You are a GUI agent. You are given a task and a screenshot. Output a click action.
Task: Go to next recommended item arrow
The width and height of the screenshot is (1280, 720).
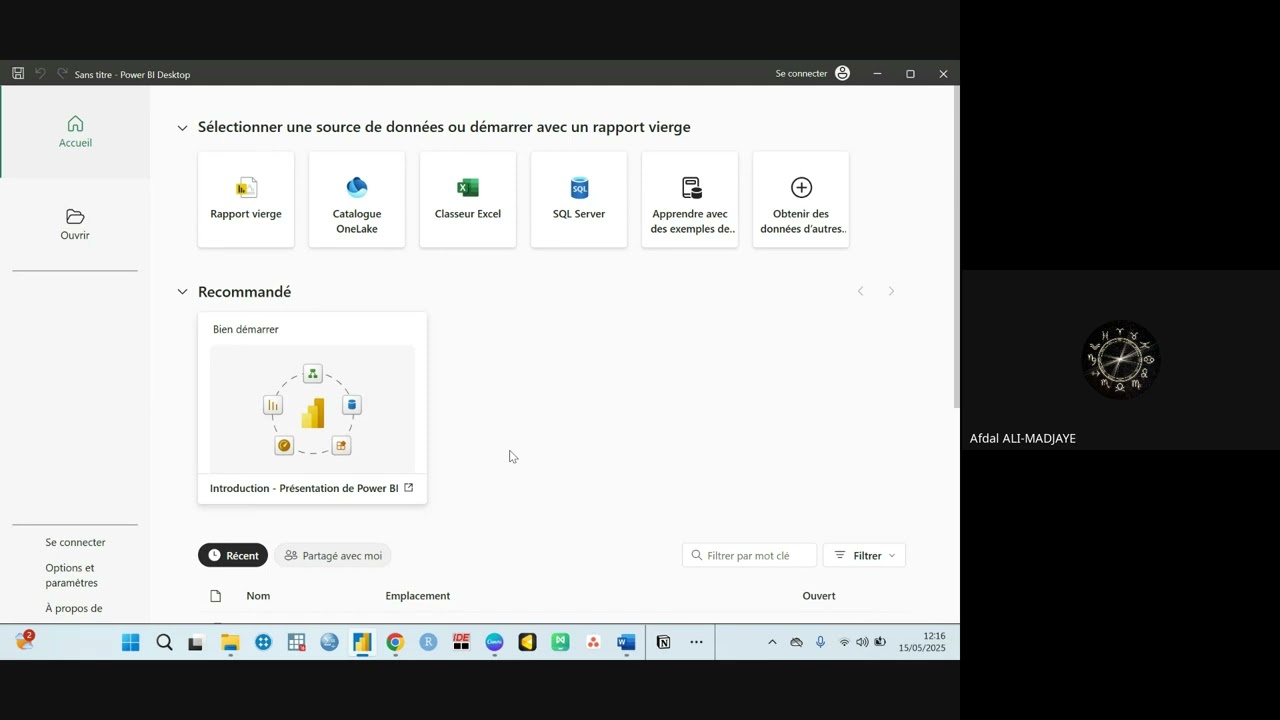coord(891,291)
